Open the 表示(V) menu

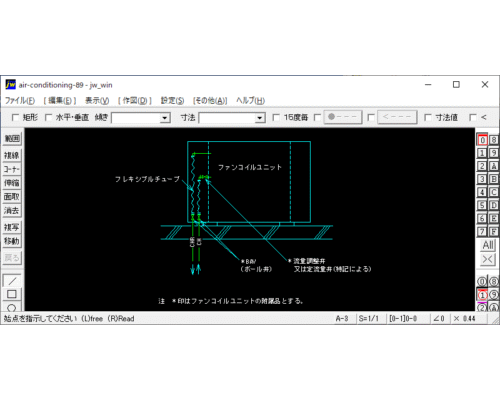click(x=97, y=100)
